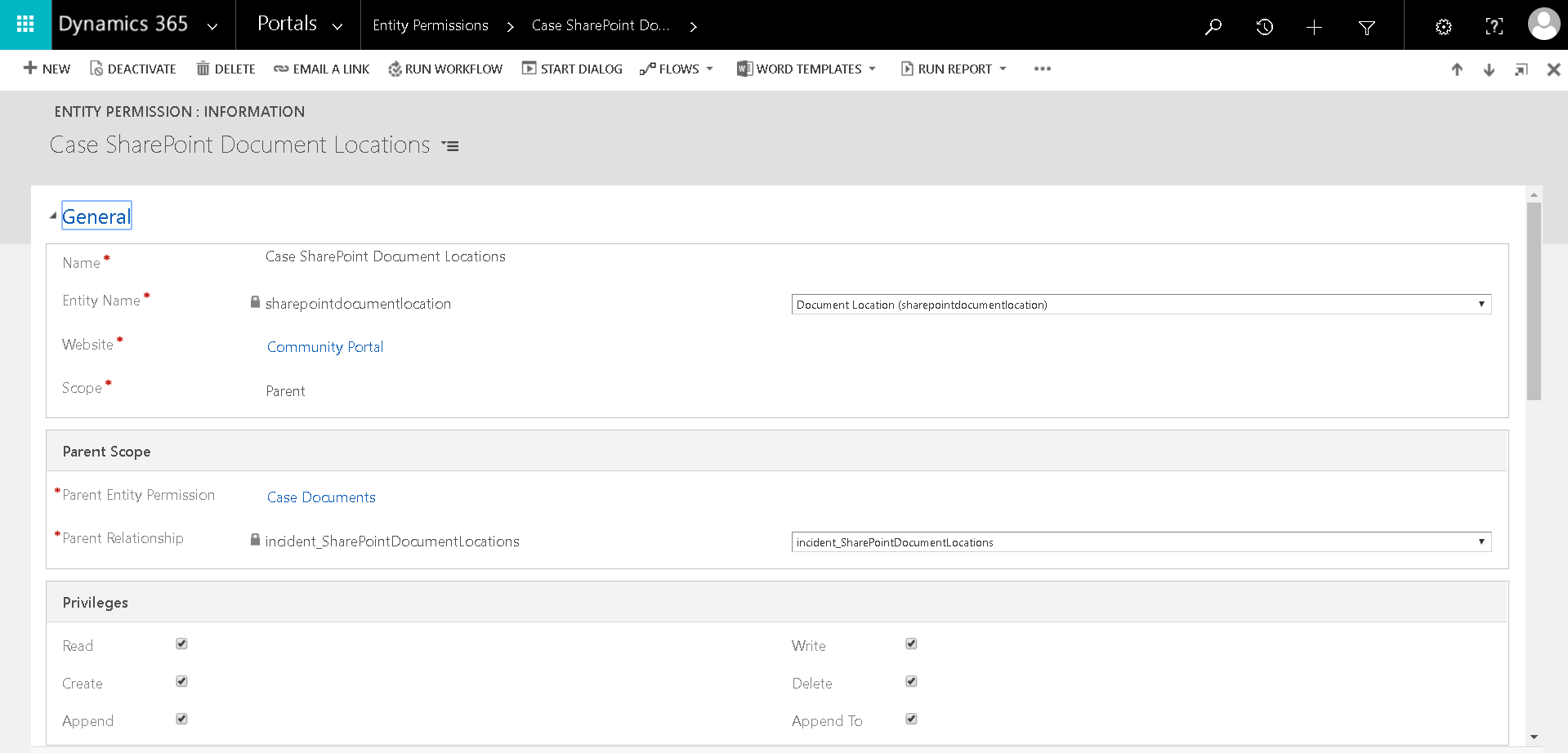Toggle the Append privilege checkbox
The height and width of the screenshot is (753, 1568).
point(181,719)
